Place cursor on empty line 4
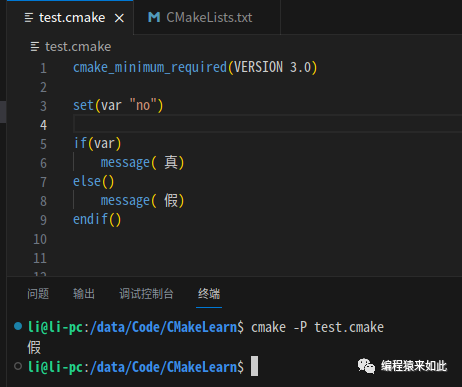The height and width of the screenshot is (387, 462). 267,125
